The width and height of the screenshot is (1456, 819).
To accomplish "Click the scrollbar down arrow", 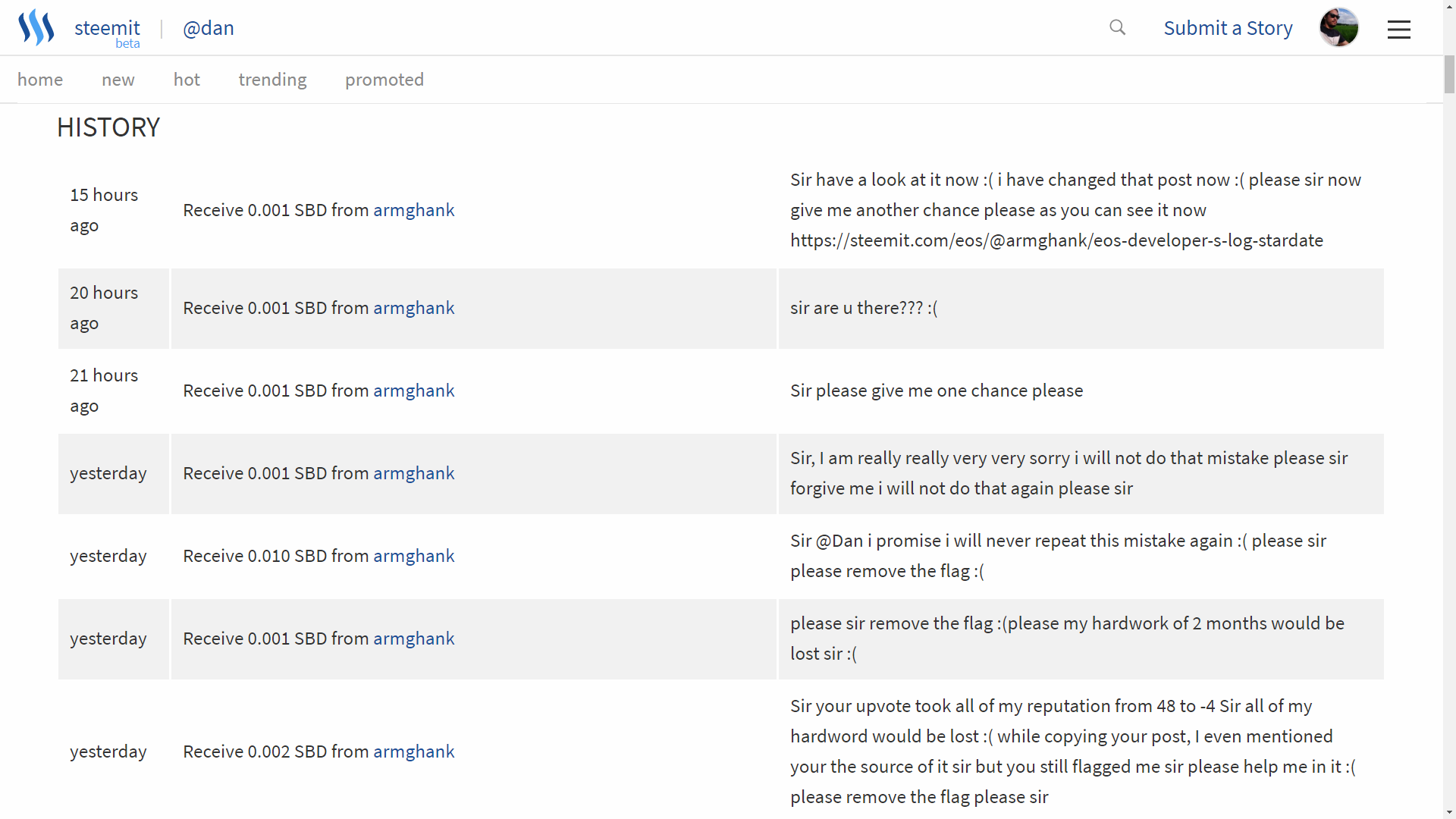I will 1449,812.
